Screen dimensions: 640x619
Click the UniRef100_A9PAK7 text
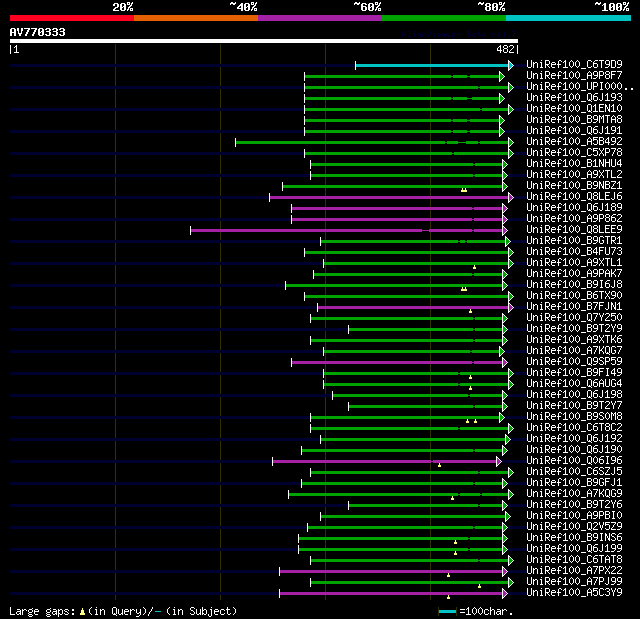574,274
